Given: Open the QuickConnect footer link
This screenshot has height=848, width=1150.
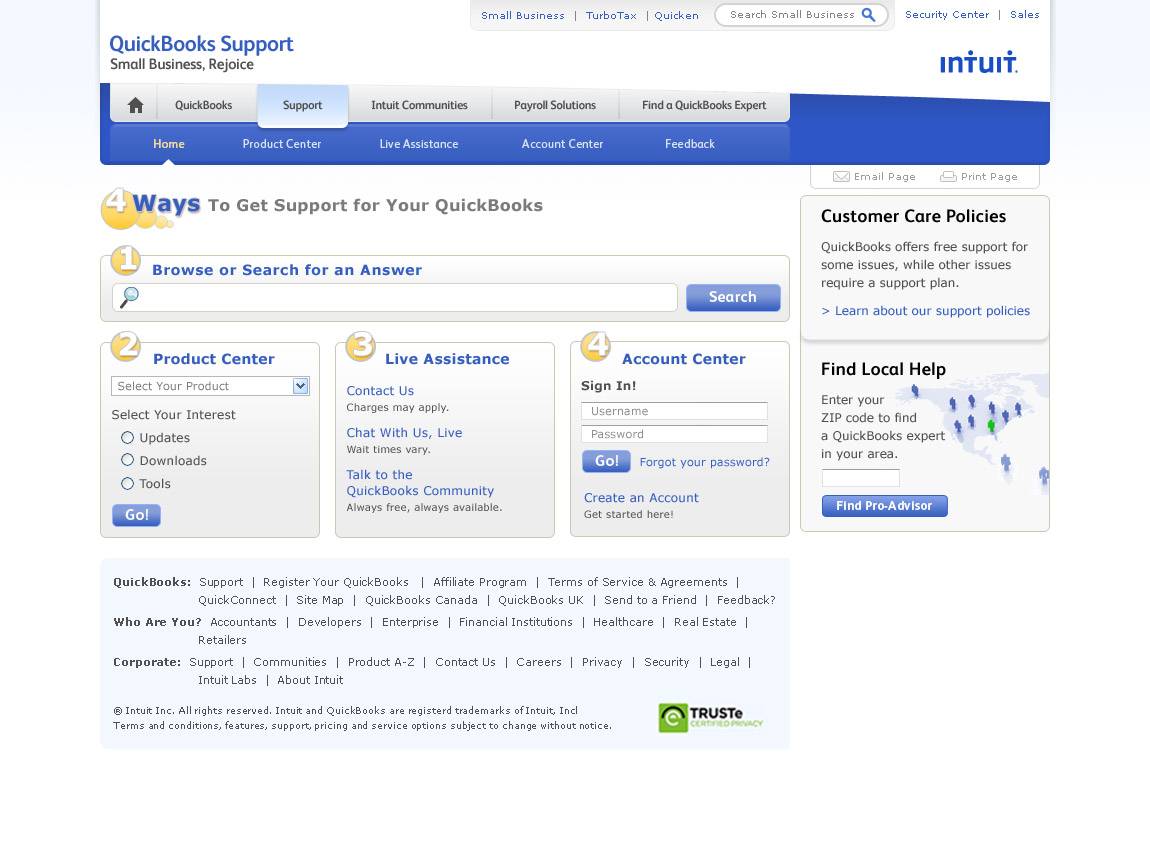Looking at the screenshot, I should [x=237, y=600].
